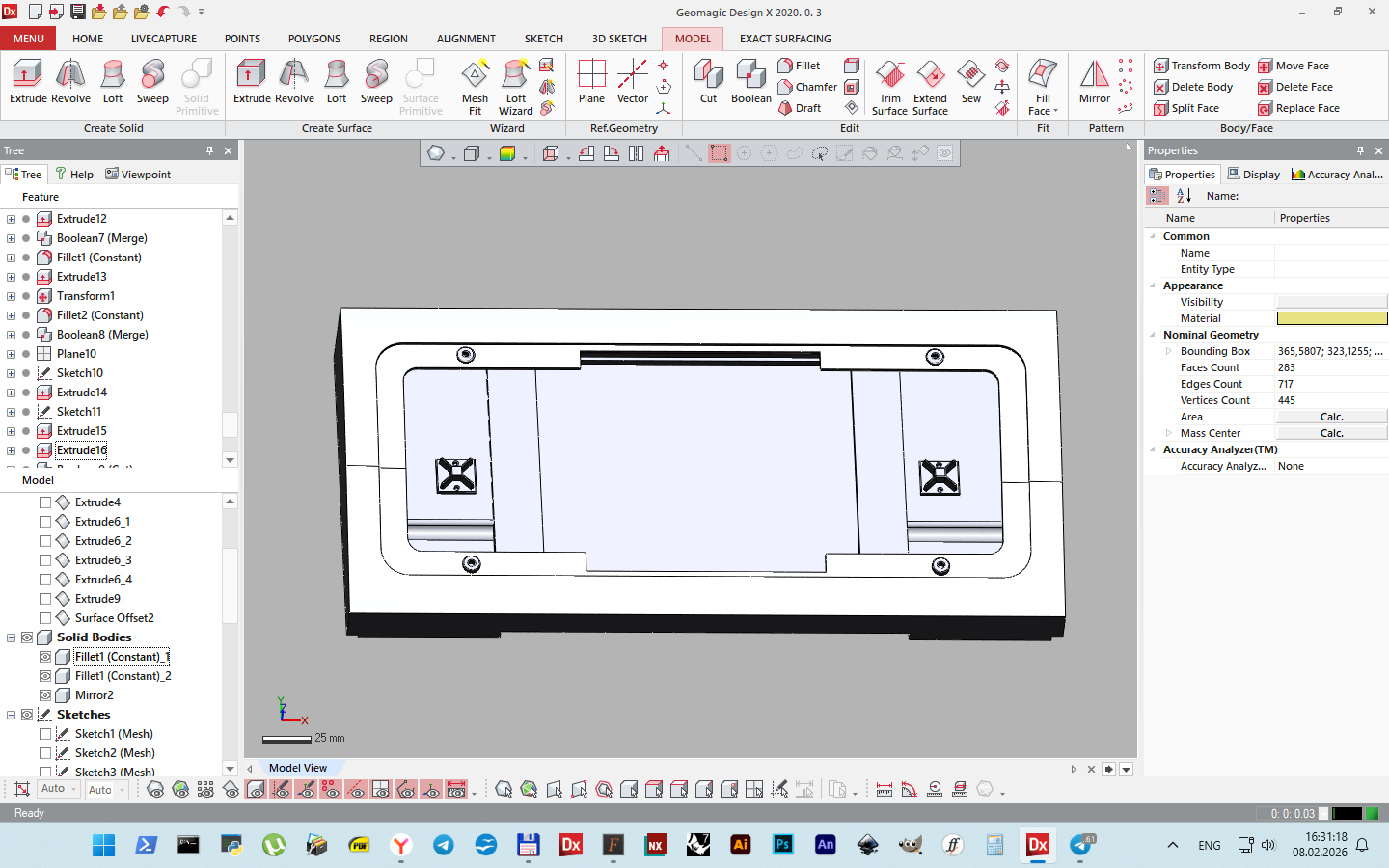The image size is (1389, 868).
Task: Choose the Transform Body command
Action: 1202,66
